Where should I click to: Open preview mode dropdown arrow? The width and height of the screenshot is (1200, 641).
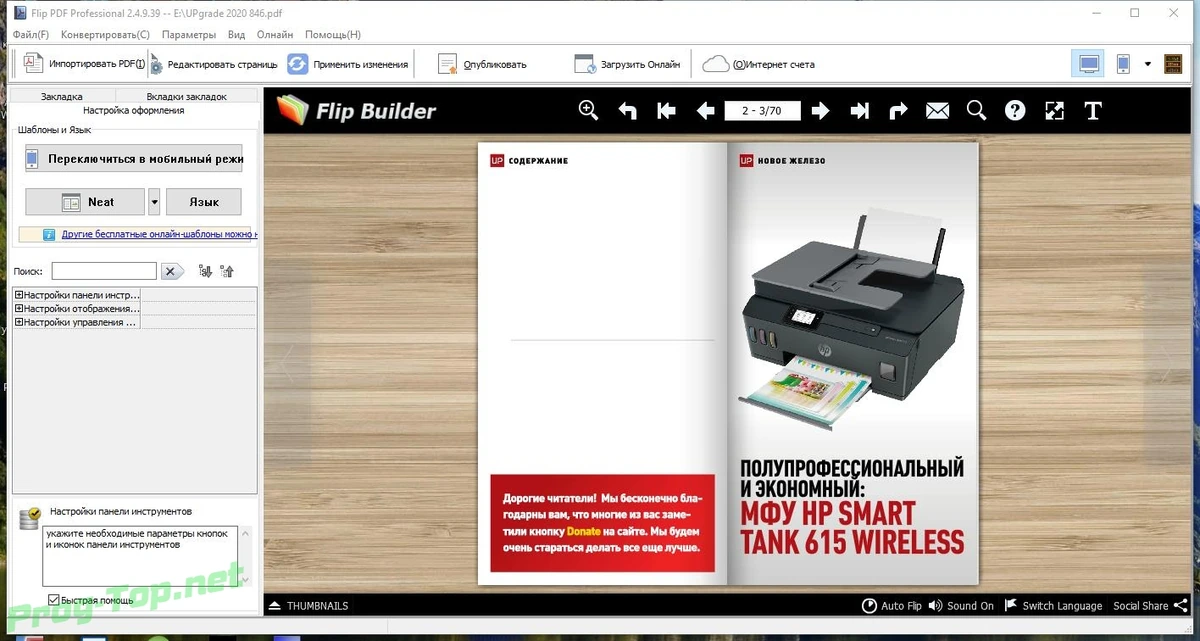(x=1148, y=64)
